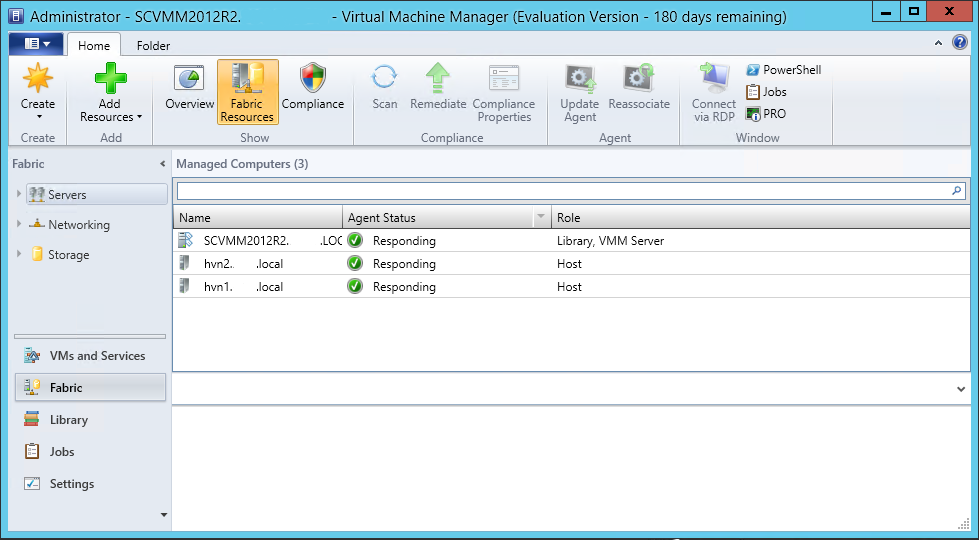Open the VMs and Services workspace
979x540 pixels.
[91, 356]
